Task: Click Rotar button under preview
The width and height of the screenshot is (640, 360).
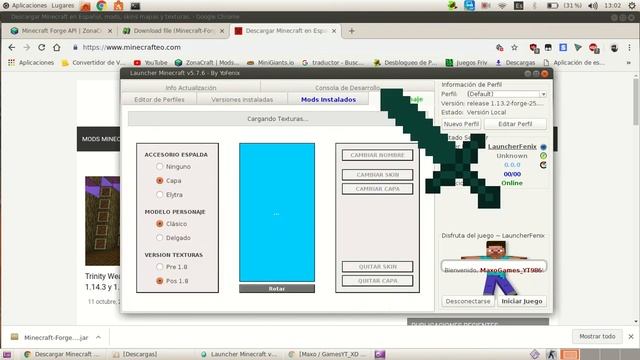Action: [277, 289]
